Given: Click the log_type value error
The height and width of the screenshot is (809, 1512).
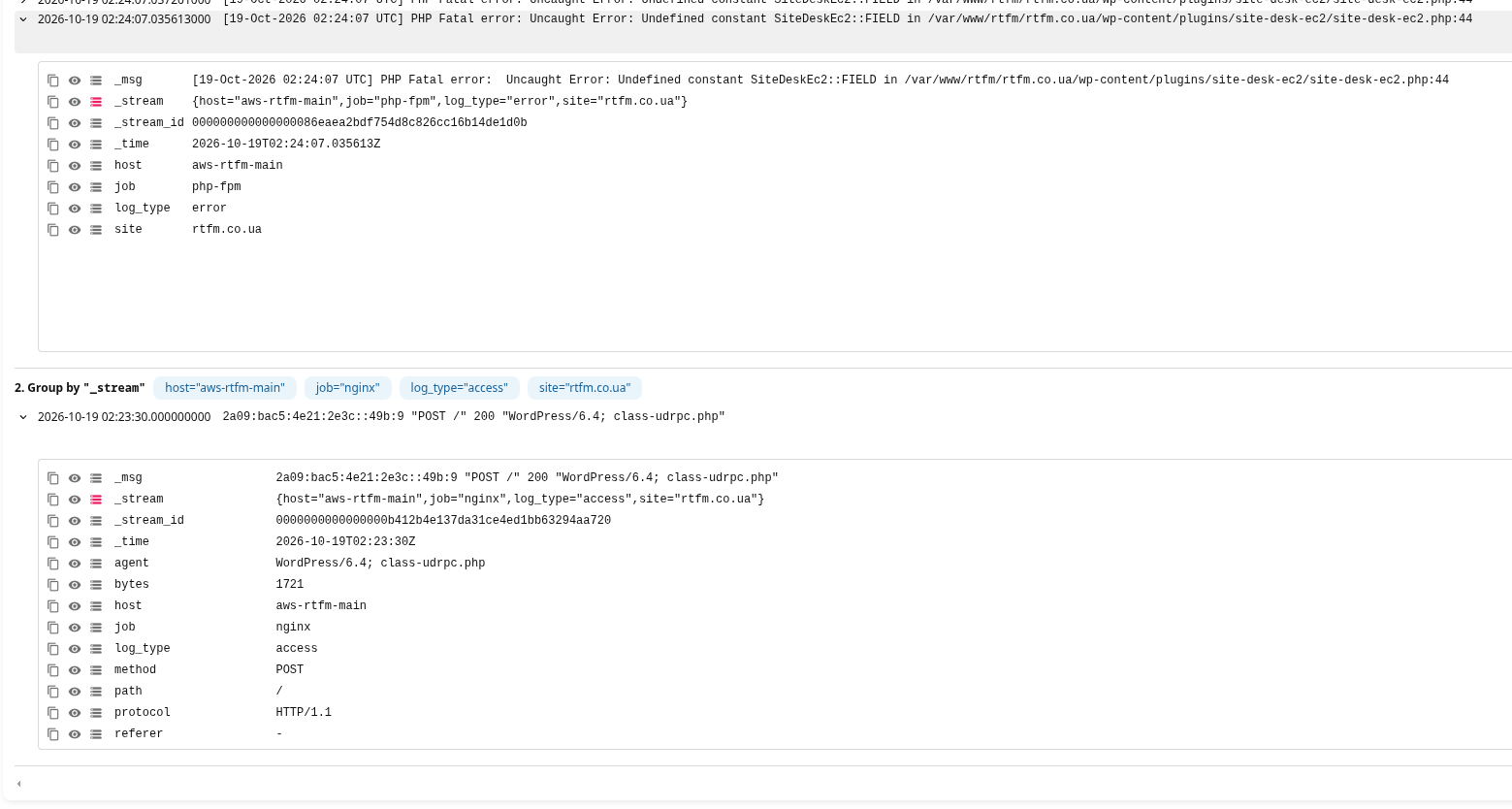Looking at the screenshot, I should 209,209.
